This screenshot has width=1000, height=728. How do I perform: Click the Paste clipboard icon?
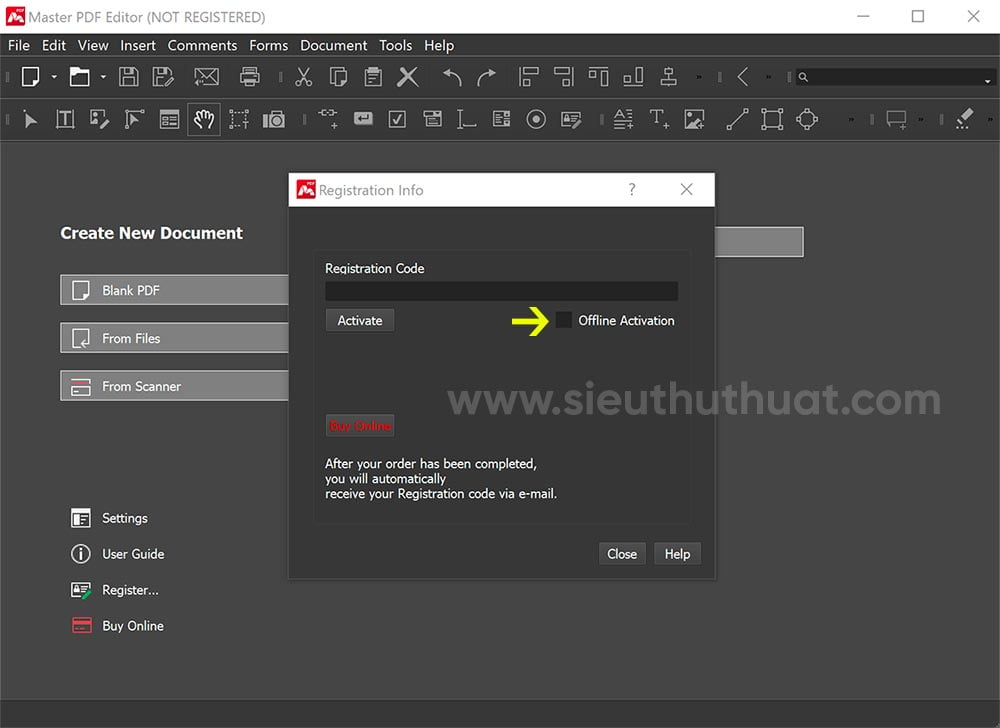(373, 77)
